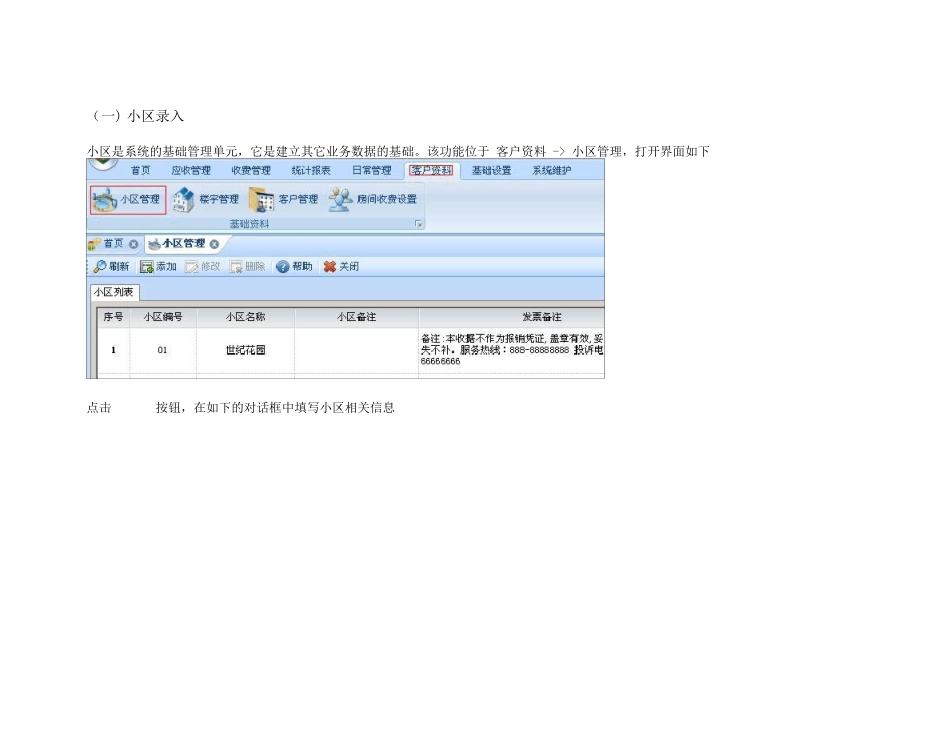950x735 pixels.
Task: Select the 01 小区编号 cell
Action: (x=162, y=350)
